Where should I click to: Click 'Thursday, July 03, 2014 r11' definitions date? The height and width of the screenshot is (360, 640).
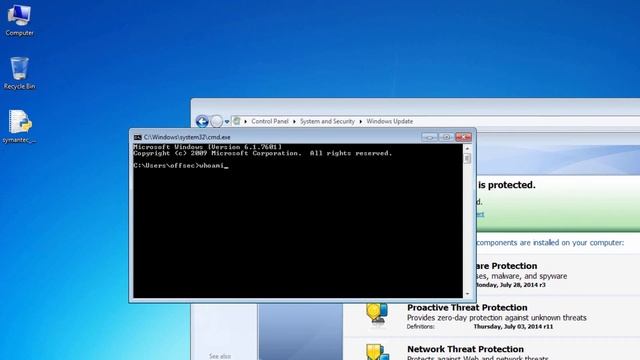click(x=513, y=327)
